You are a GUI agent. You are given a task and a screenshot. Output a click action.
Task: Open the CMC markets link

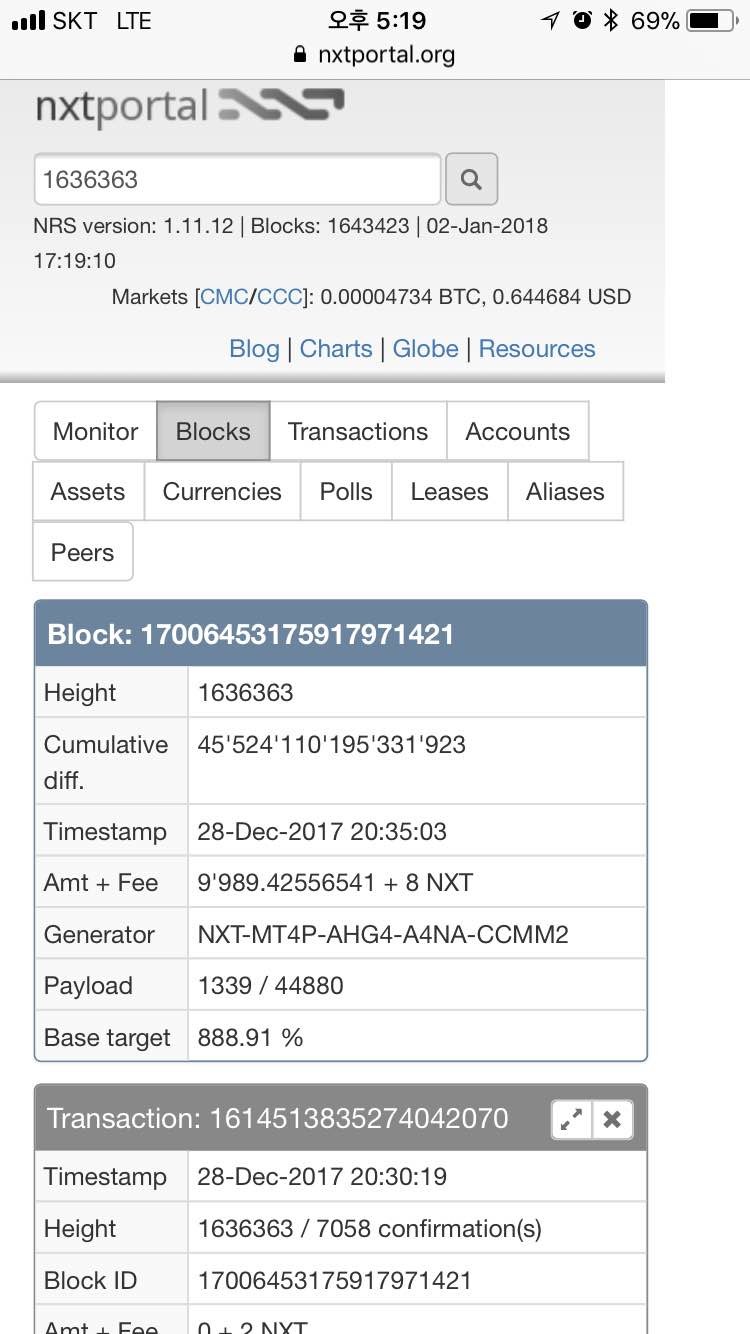225,297
